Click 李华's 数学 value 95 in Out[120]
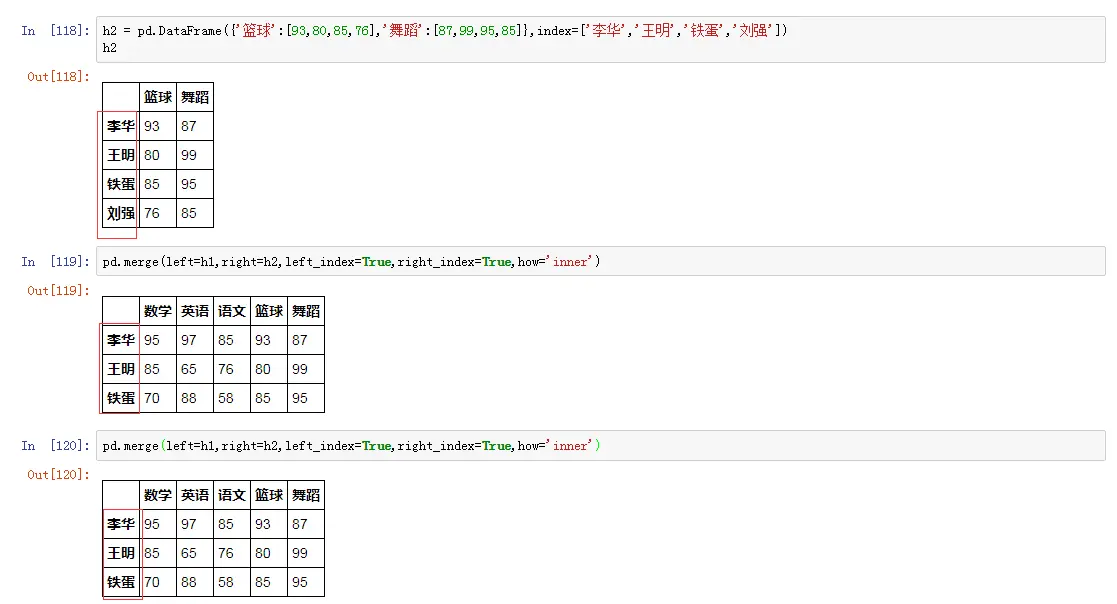The width and height of the screenshot is (1117, 604). (157, 524)
